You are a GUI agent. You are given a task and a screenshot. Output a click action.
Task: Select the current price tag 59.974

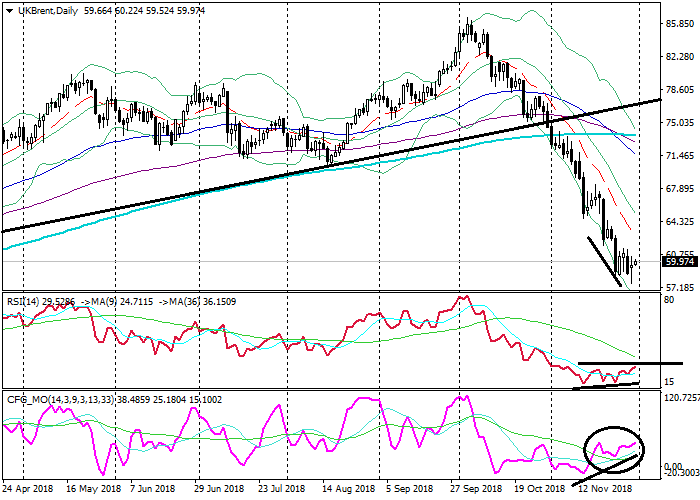tap(679, 262)
